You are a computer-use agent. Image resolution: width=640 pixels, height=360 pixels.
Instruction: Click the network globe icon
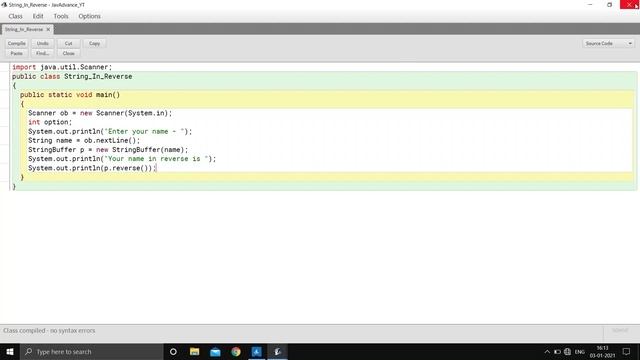pos(567,351)
